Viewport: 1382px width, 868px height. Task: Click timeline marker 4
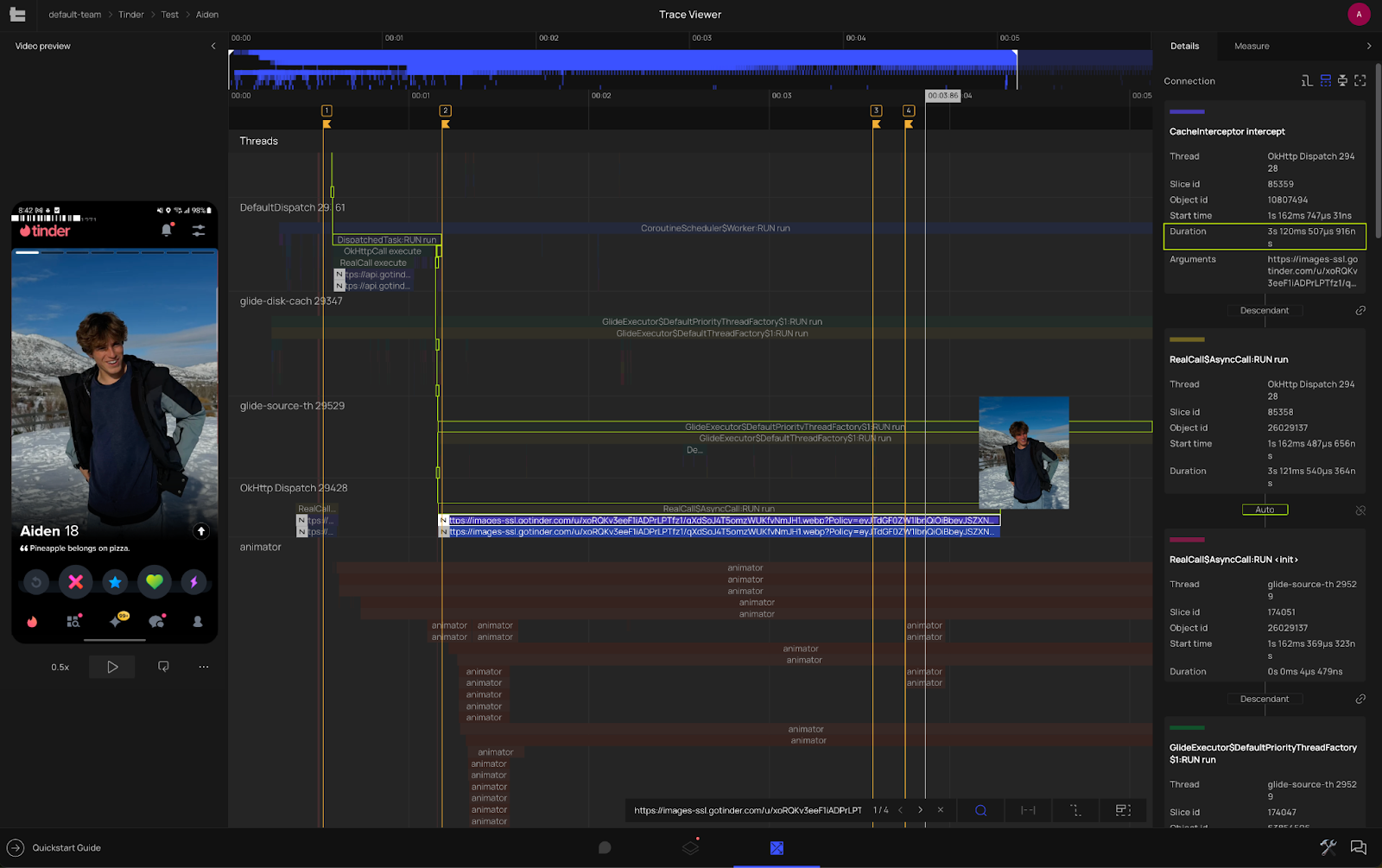tap(909, 111)
